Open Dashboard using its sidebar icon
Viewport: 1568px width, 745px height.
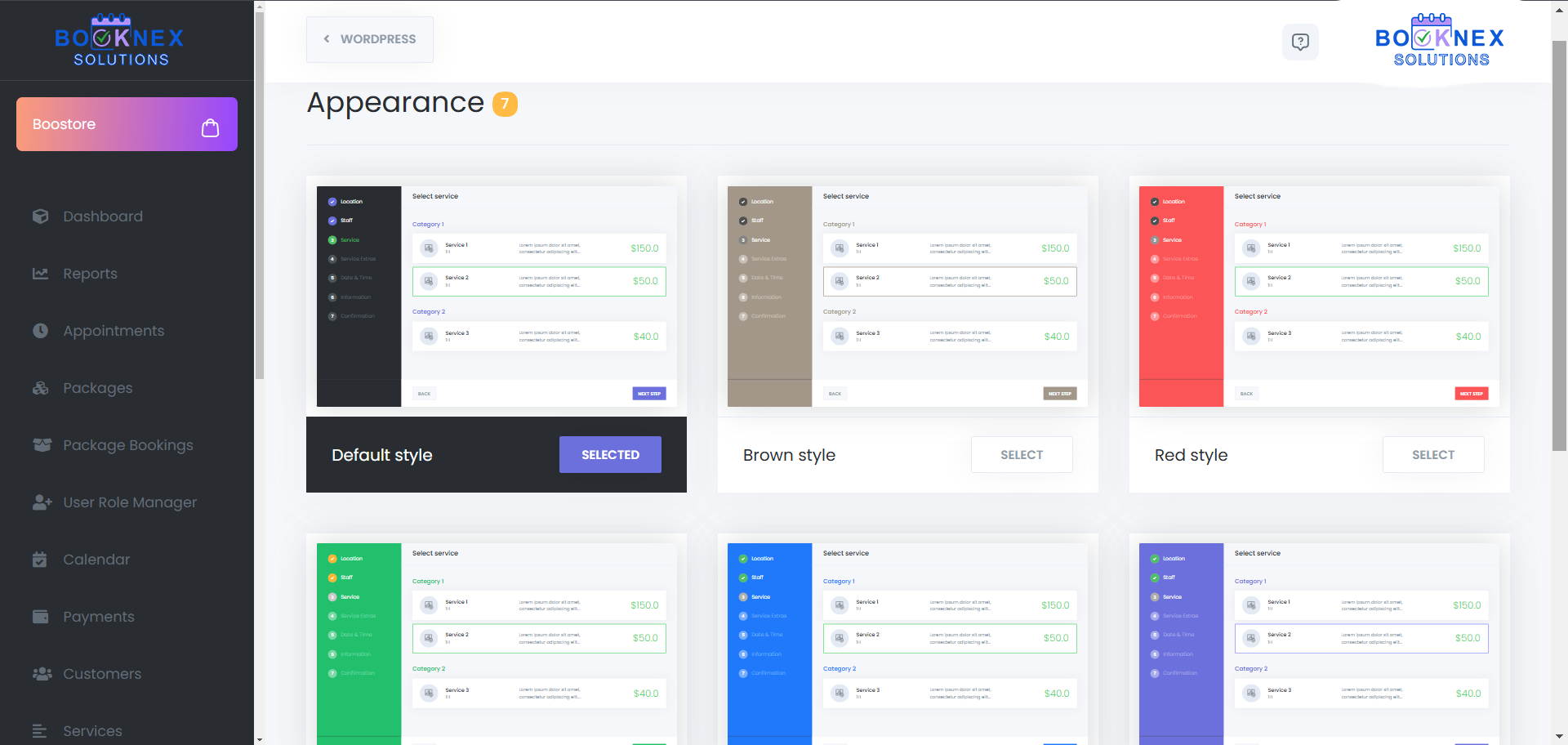[x=41, y=216]
